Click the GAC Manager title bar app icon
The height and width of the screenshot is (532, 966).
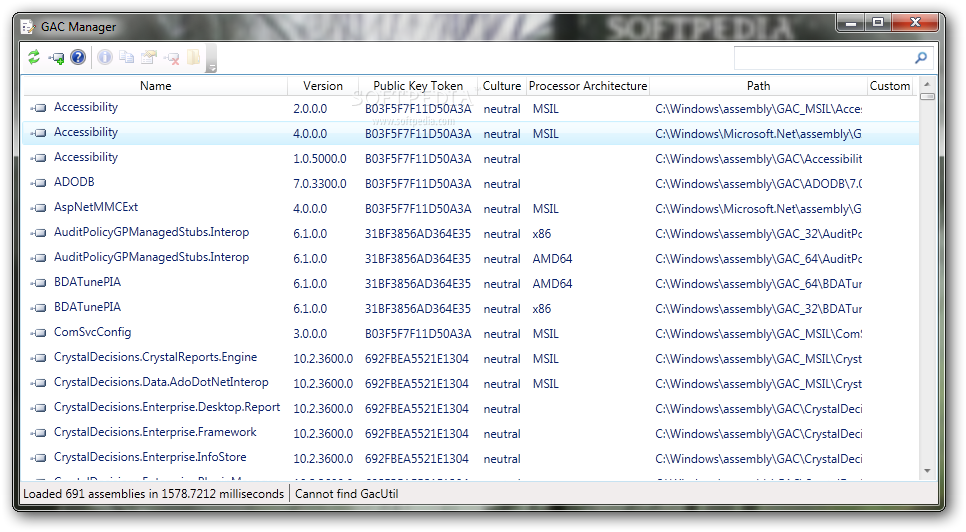pyautogui.click(x=28, y=27)
